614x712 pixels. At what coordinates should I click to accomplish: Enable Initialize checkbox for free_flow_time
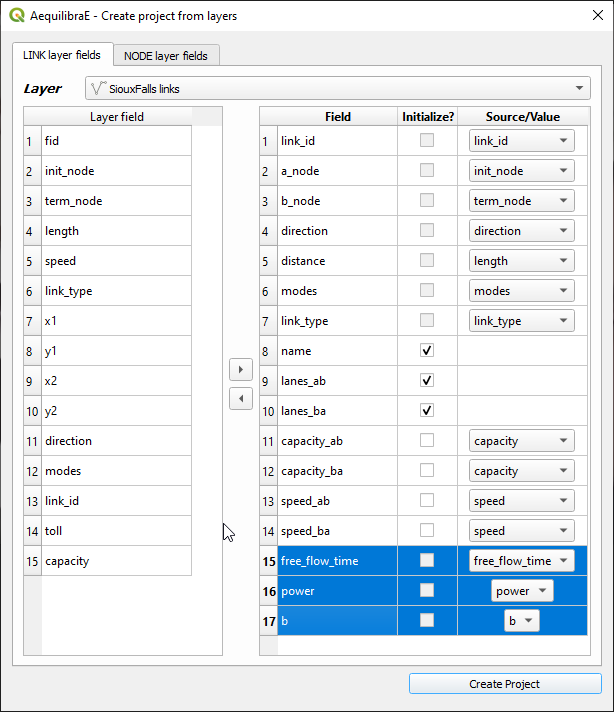pyautogui.click(x=427, y=561)
